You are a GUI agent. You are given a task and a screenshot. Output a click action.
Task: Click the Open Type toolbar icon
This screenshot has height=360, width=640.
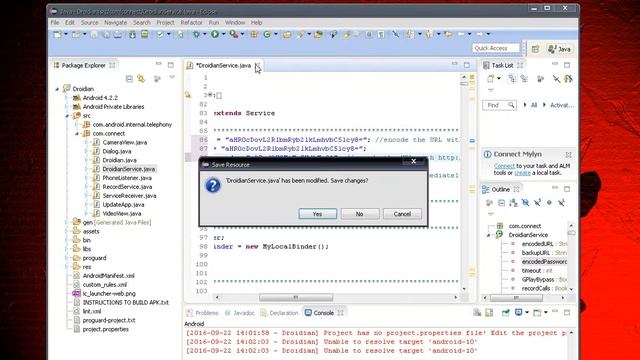tap(287, 35)
